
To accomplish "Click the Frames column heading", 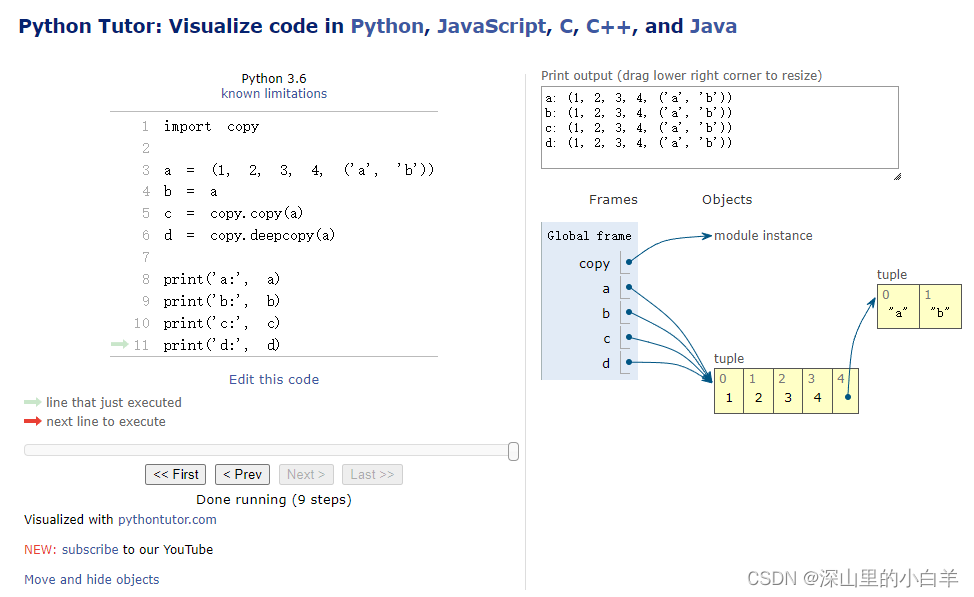I will click(x=613, y=200).
